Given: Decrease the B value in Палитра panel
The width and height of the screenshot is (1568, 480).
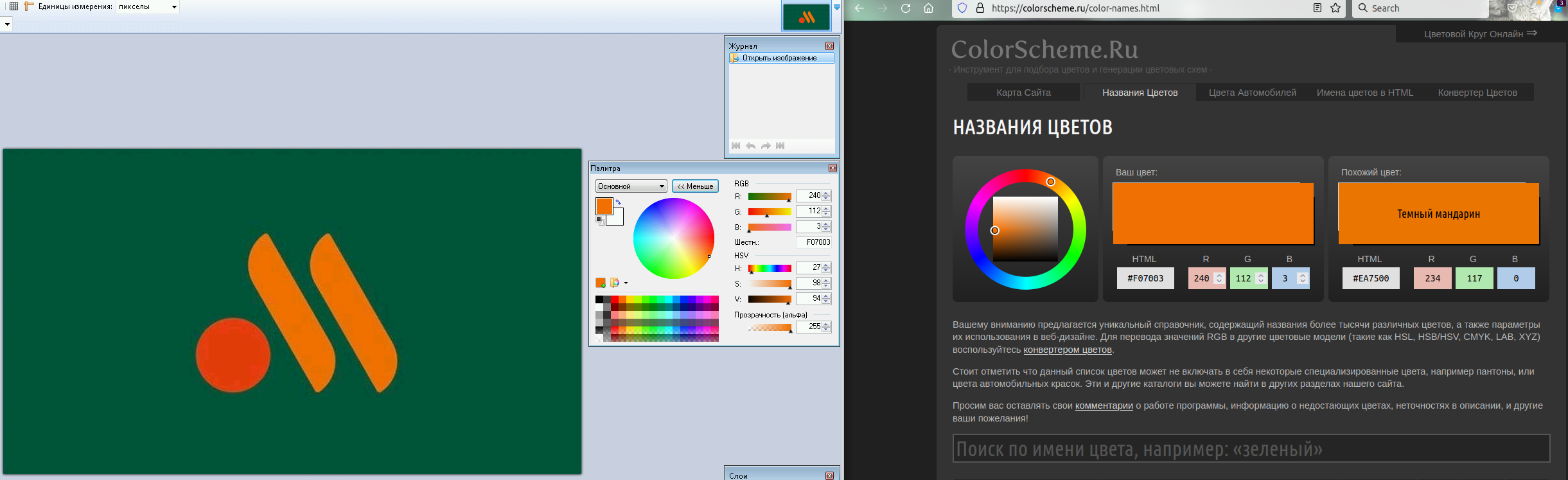Looking at the screenshot, I should [827, 229].
